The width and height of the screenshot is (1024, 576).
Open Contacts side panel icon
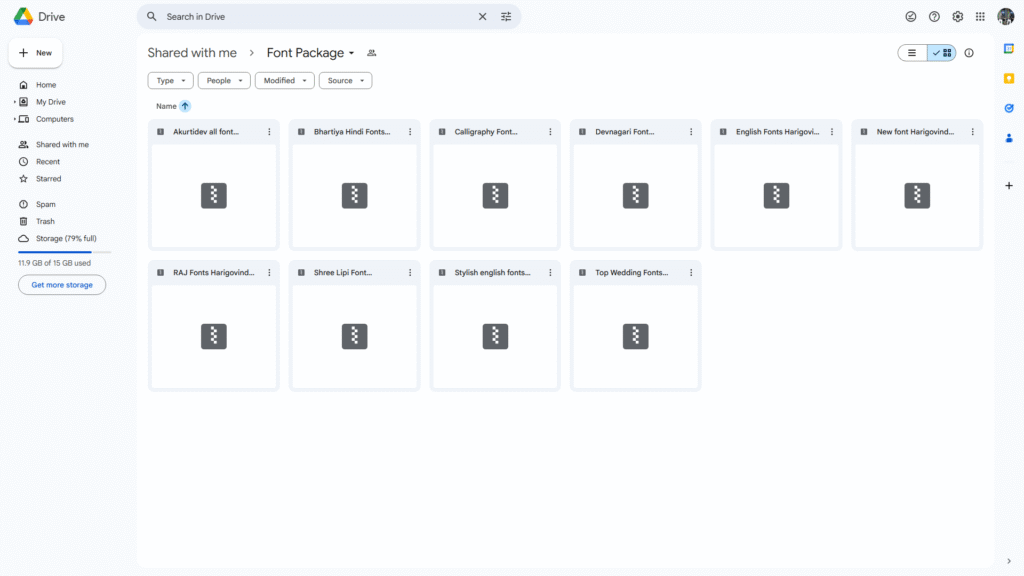coord(1009,138)
